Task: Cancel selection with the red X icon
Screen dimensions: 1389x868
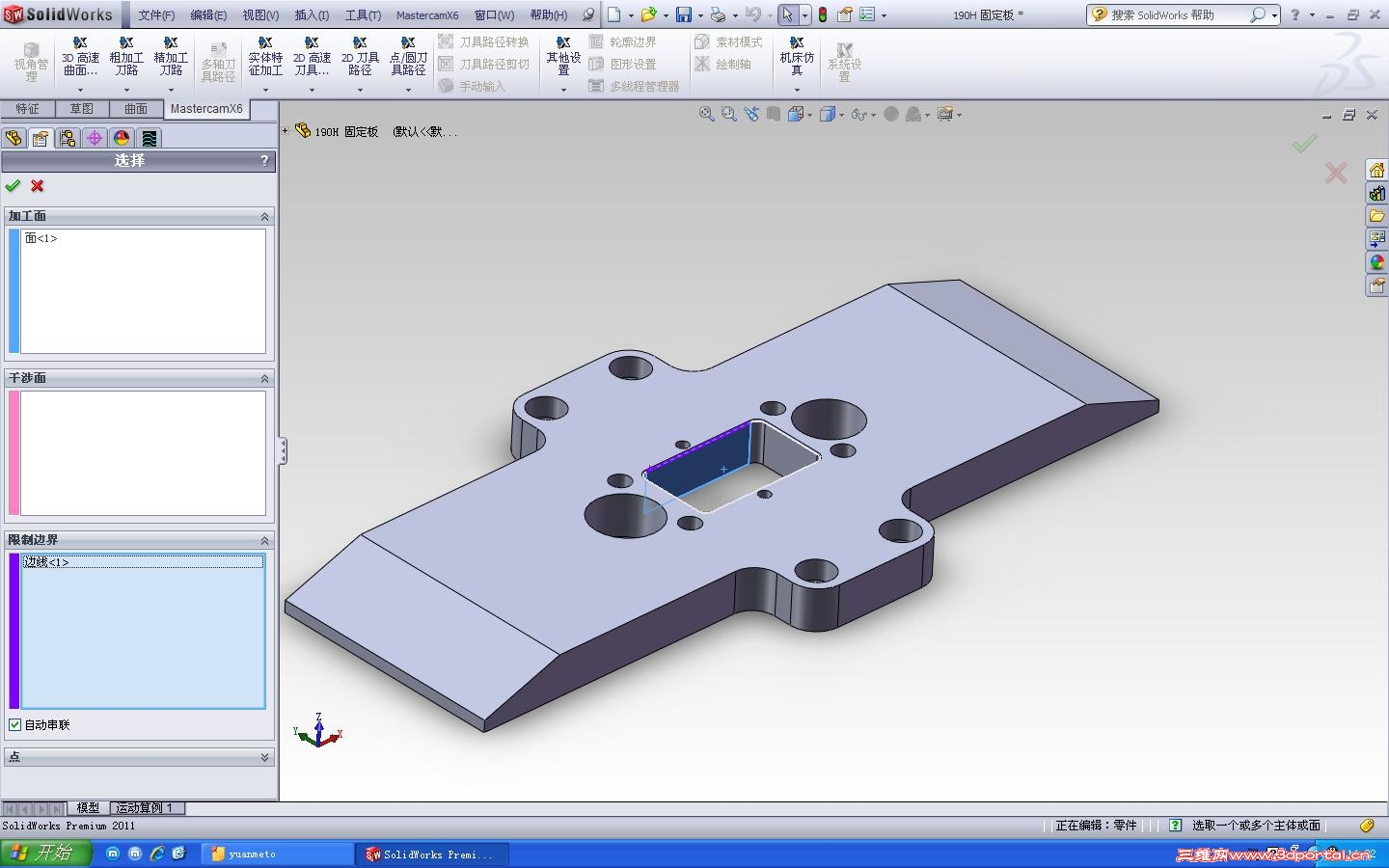Action: [38, 186]
